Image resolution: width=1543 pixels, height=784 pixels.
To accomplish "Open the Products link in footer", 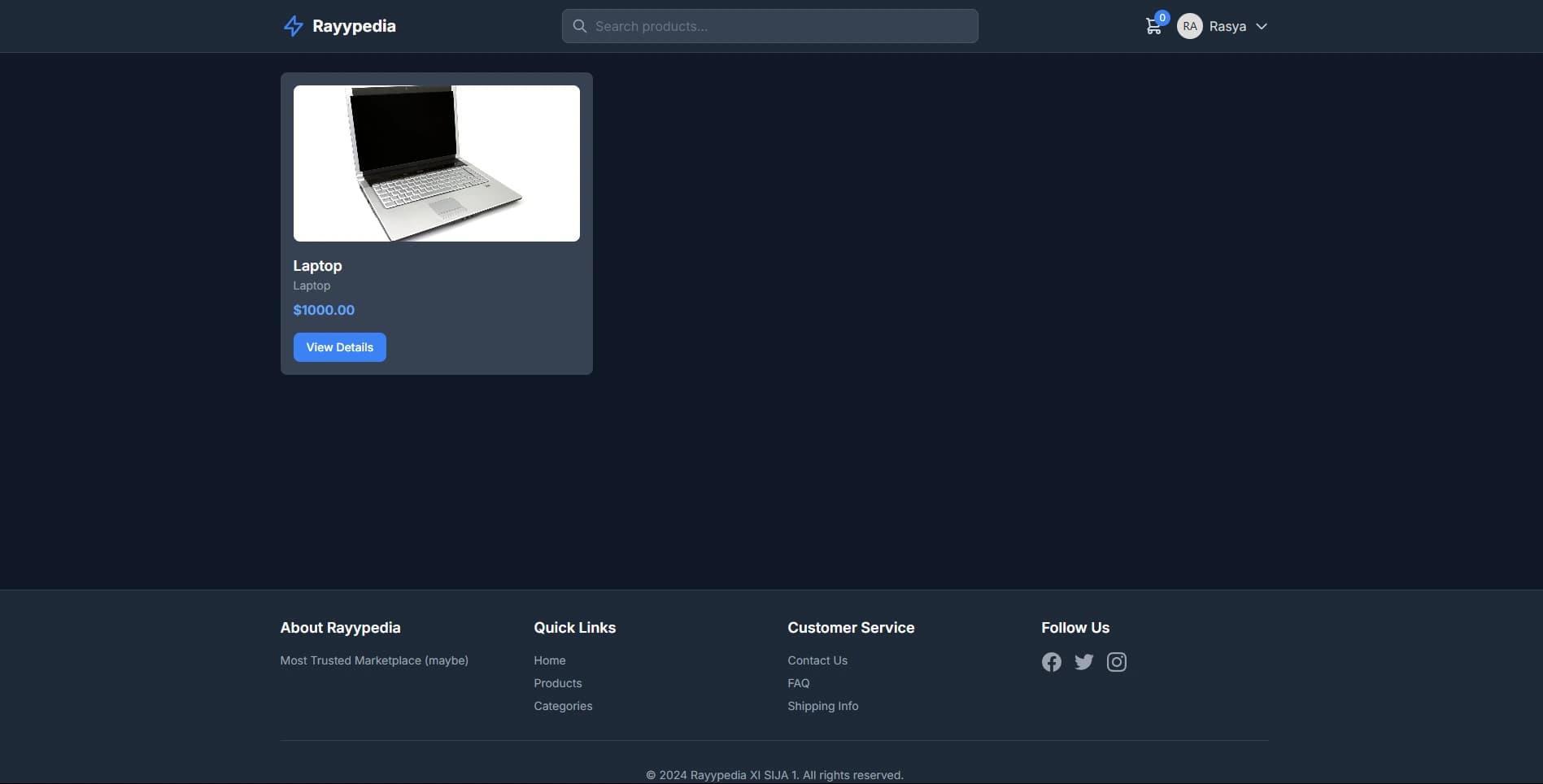I will pos(557,682).
